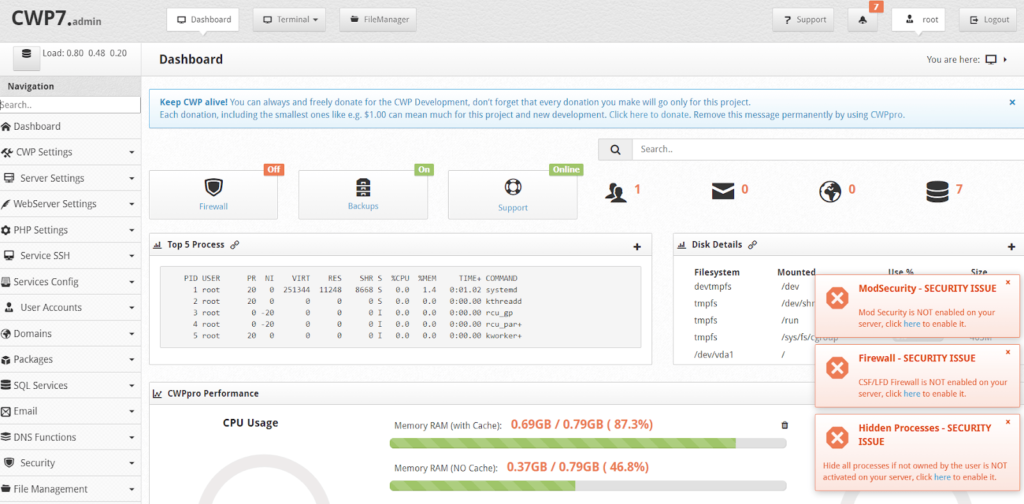Focus the main dashboard Search field
Screen dimensions: 1024x504
coord(827,150)
